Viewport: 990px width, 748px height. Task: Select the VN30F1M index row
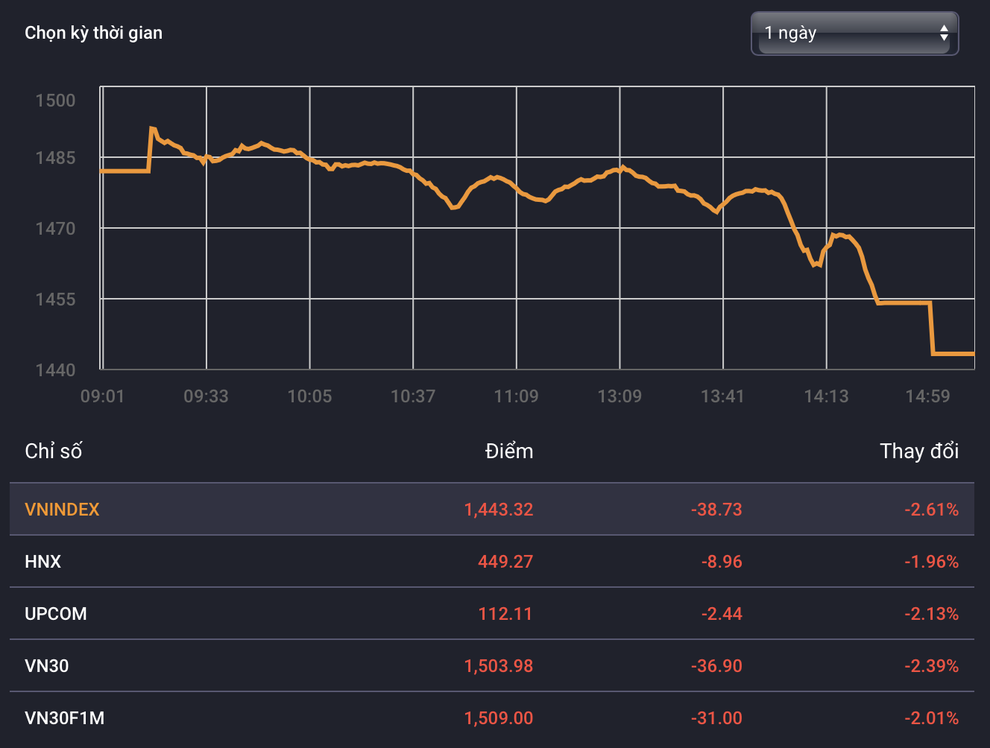click(x=492, y=718)
